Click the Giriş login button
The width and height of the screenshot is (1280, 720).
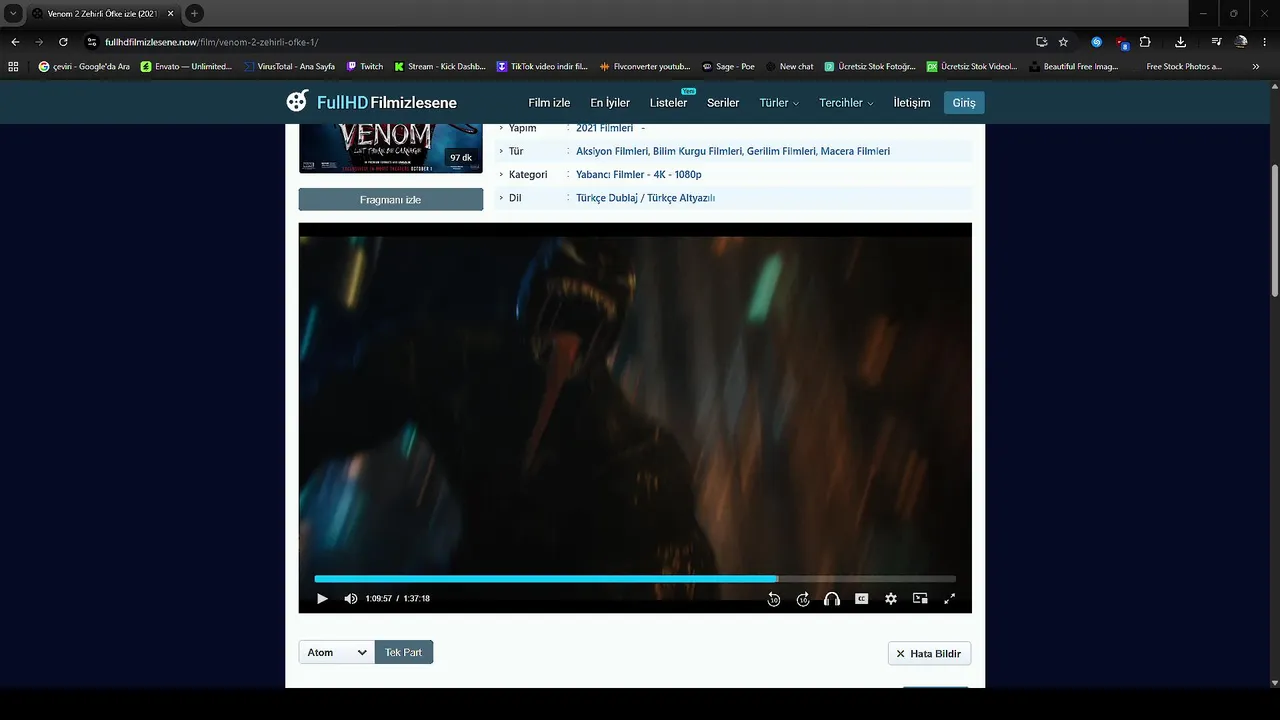(x=964, y=103)
